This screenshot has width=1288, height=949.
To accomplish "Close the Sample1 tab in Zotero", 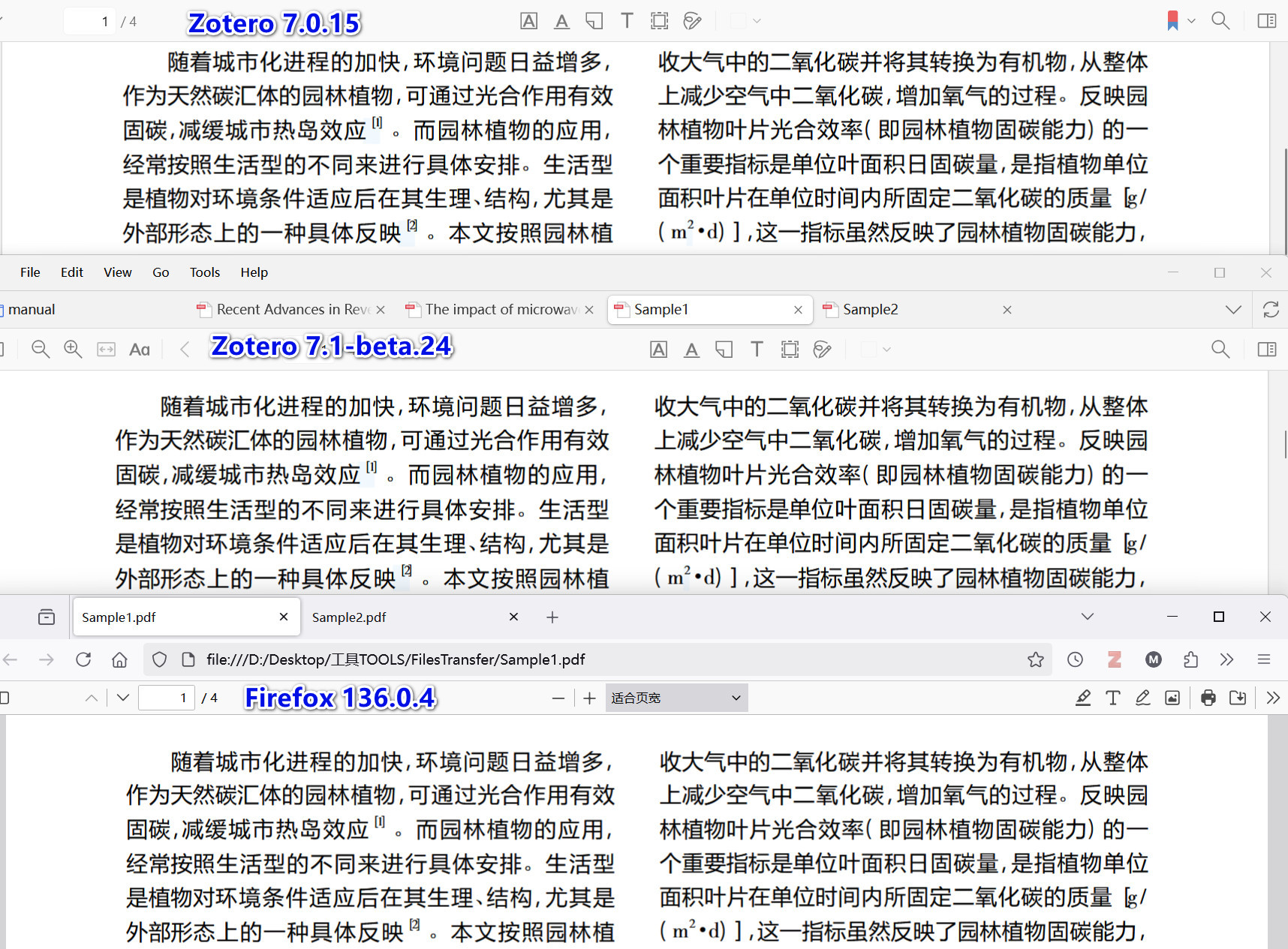I will click(x=798, y=309).
